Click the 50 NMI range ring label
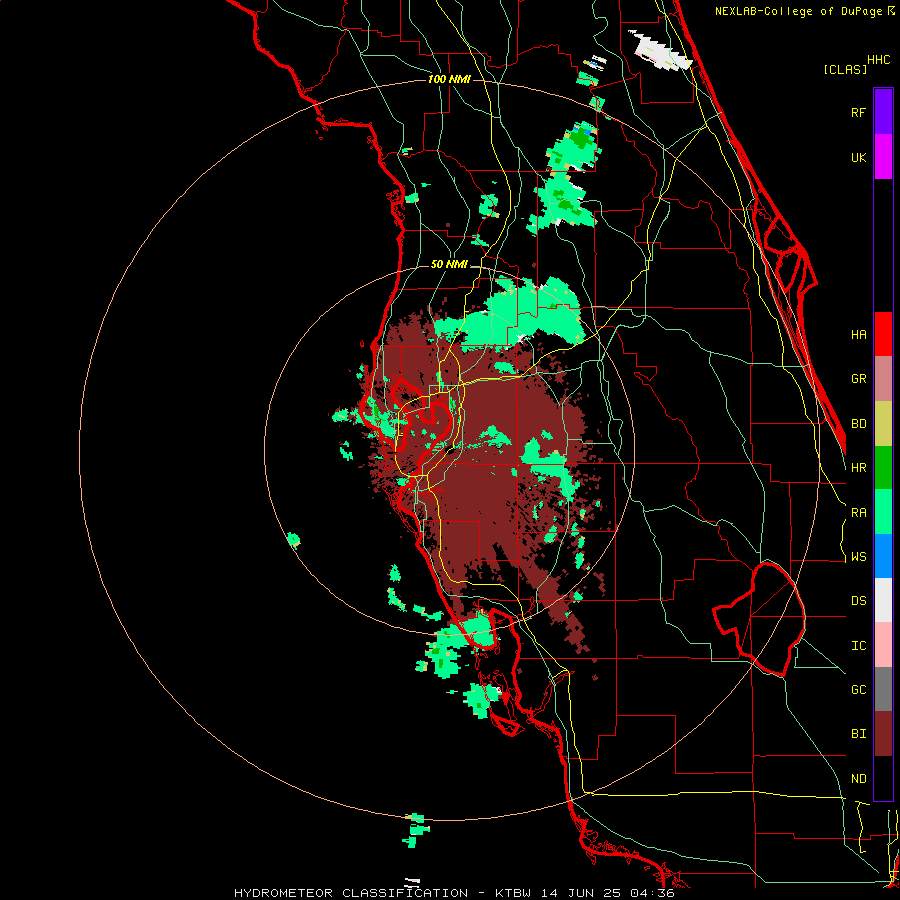The height and width of the screenshot is (900, 900). pos(449,264)
